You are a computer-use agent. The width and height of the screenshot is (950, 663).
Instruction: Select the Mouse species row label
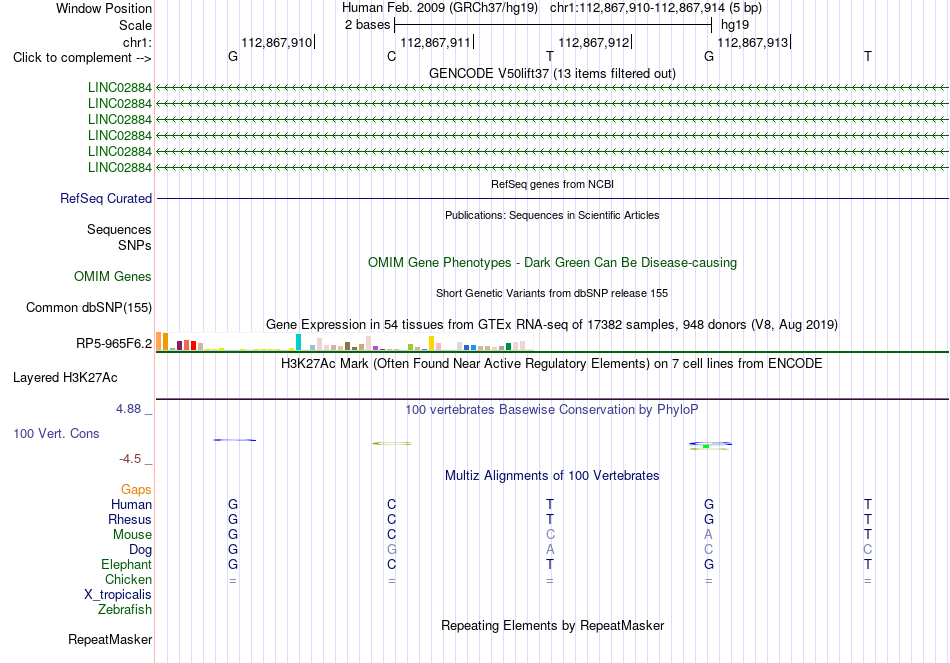click(132, 535)
